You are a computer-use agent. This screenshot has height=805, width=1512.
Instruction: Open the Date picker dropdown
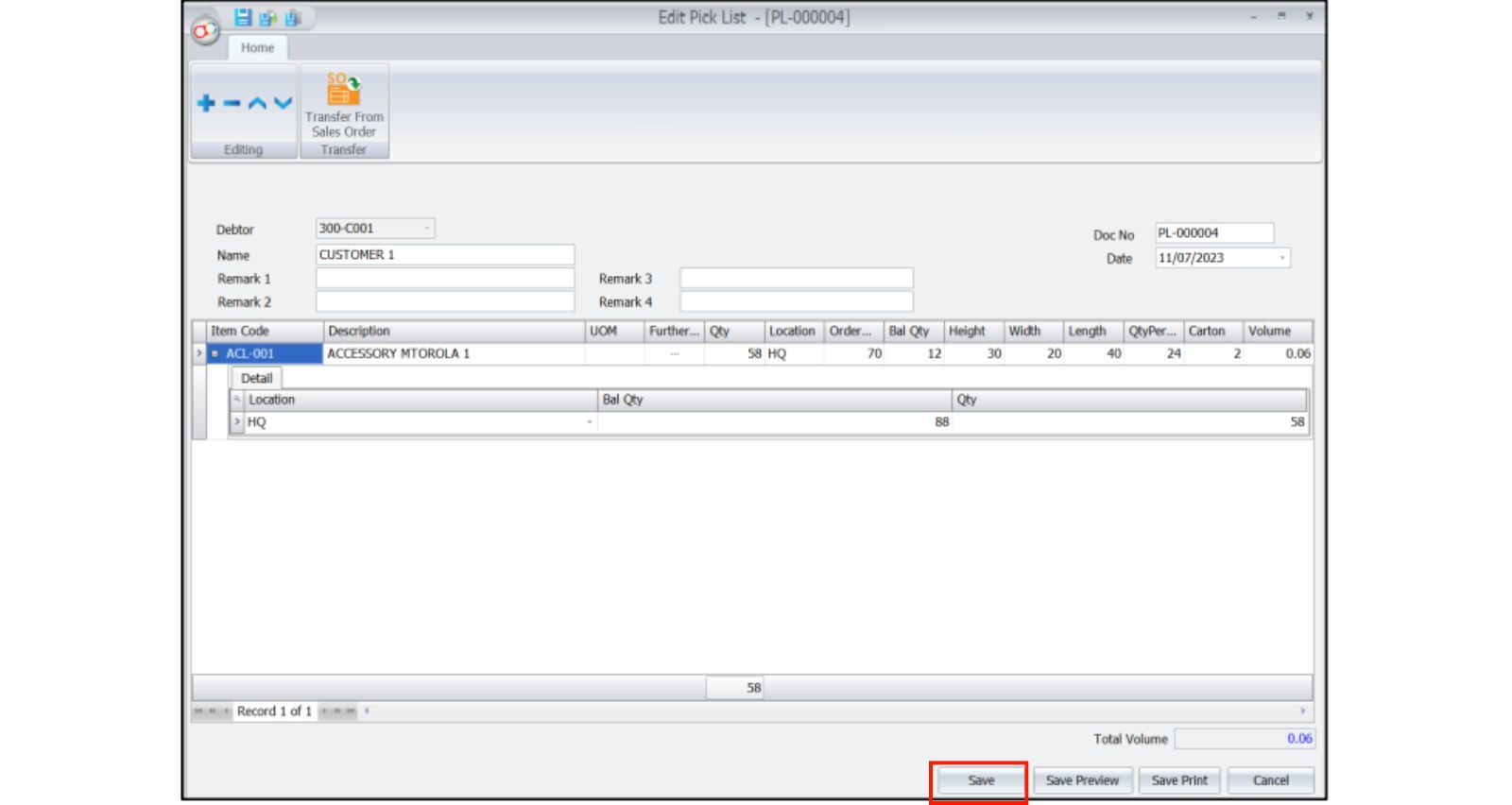coord(1282,258)
